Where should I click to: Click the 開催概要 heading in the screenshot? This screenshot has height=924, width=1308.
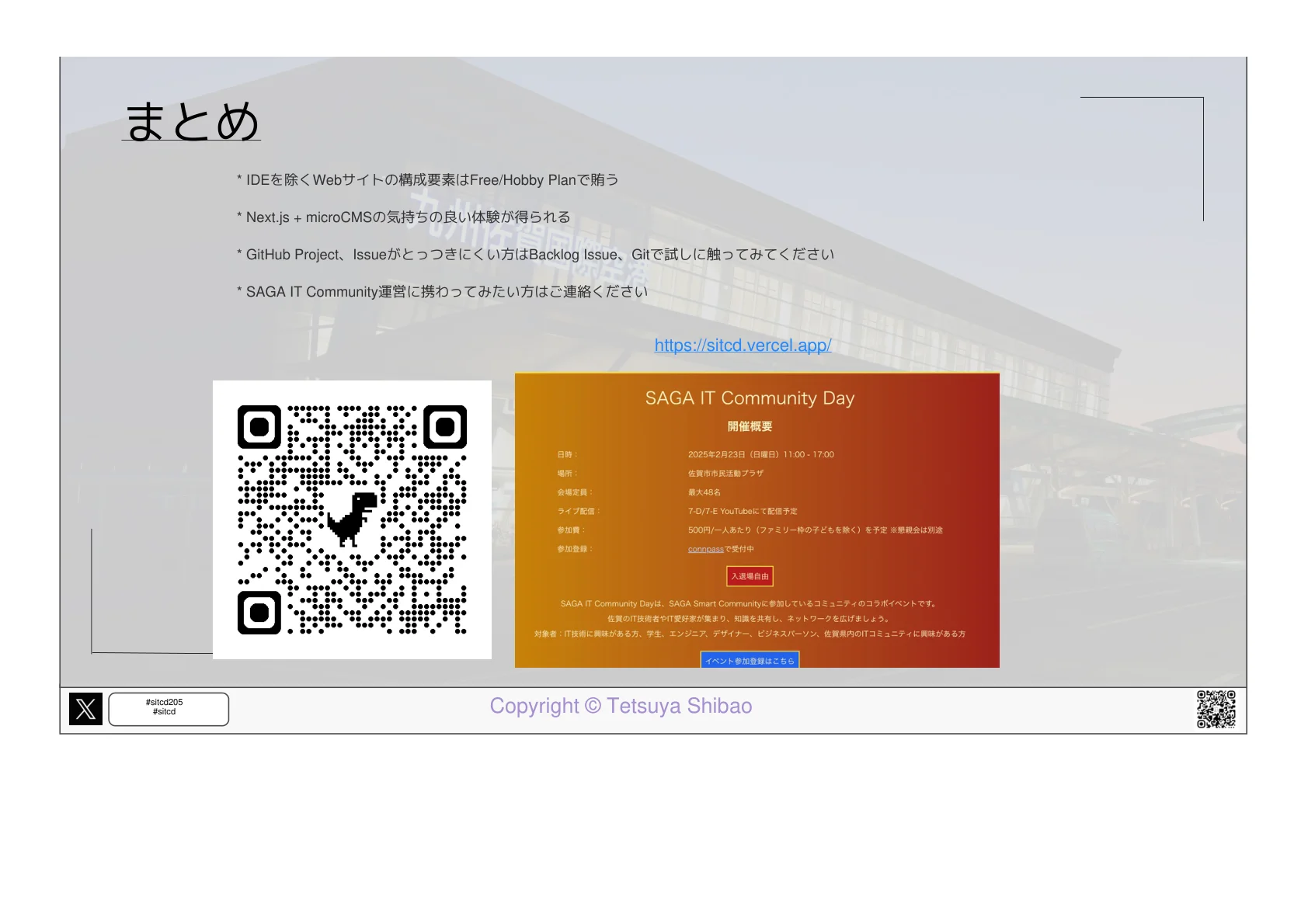[x=750, y=426]
